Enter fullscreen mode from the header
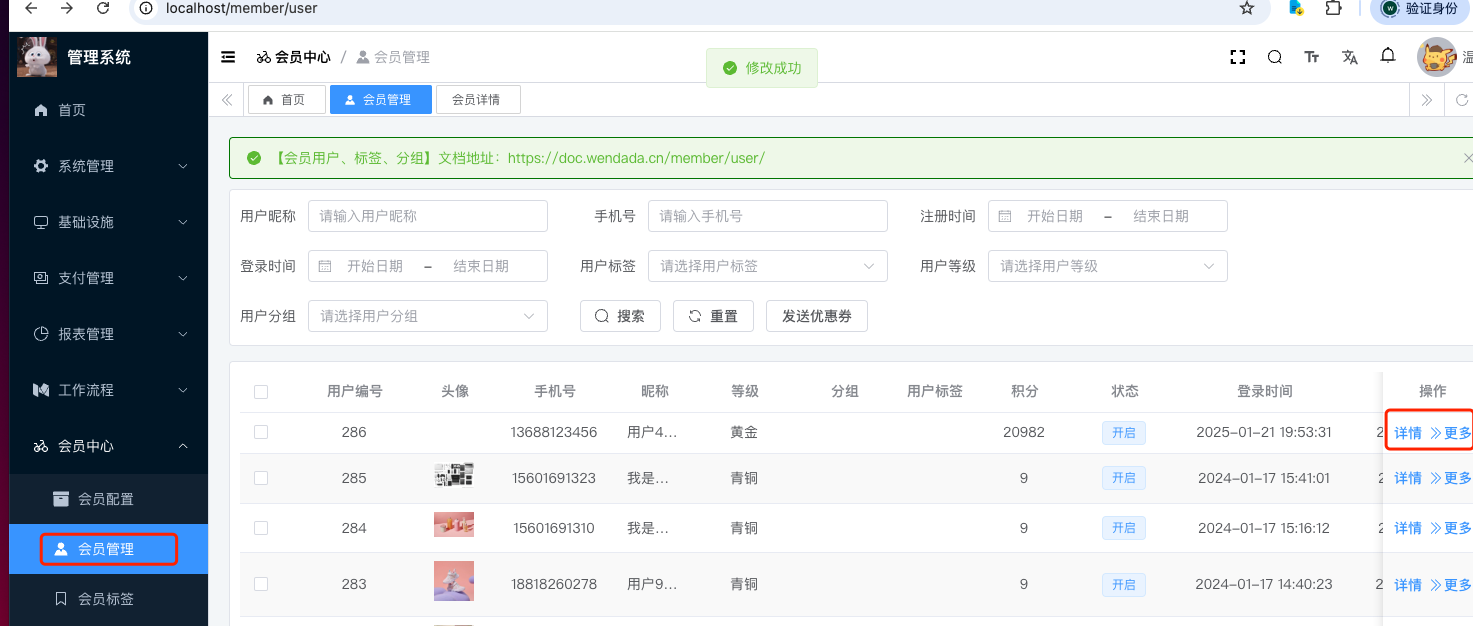This screenshot has width=1473, height=626. (1238, 57)
